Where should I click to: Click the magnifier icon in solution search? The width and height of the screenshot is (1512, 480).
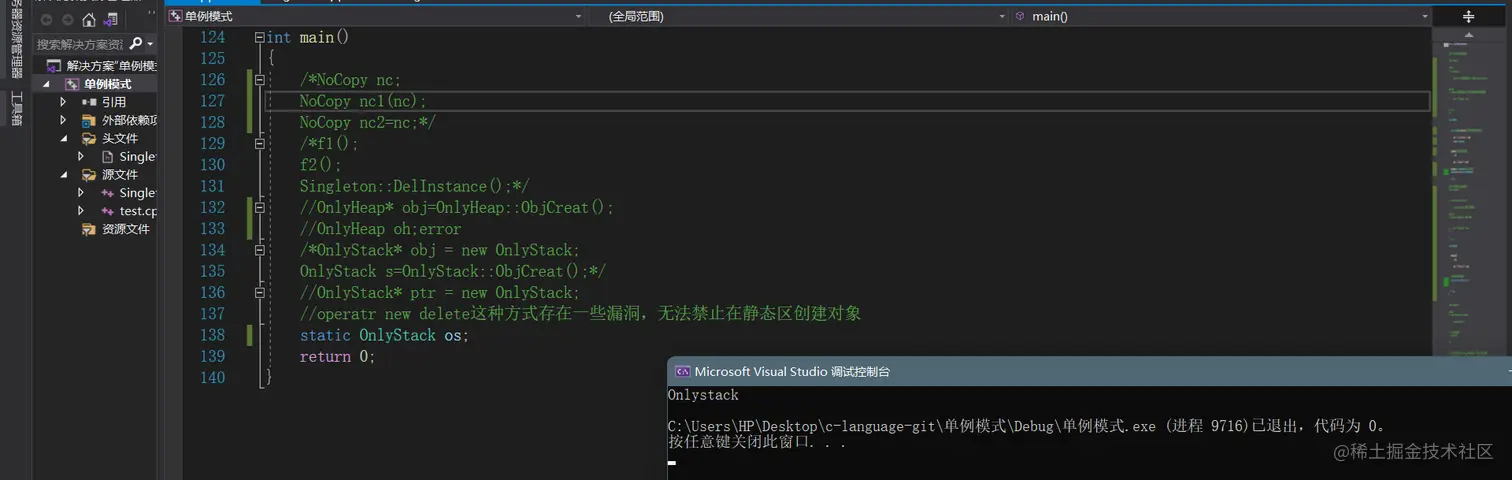tap(135, 44)
